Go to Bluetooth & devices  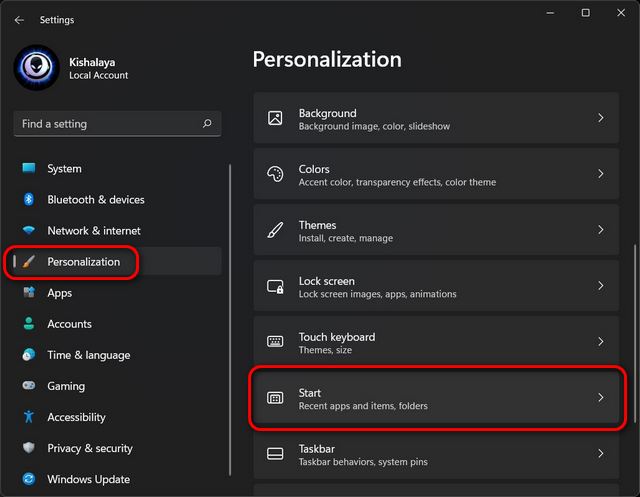coord(118,200)
